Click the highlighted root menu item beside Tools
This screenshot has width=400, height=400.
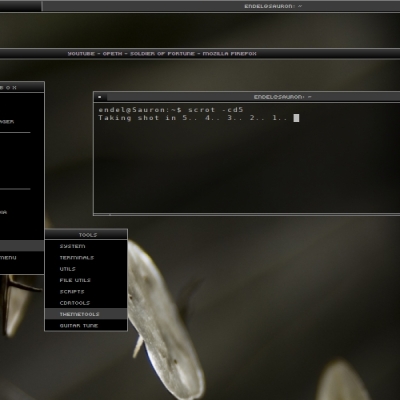[x=22, y=246]
